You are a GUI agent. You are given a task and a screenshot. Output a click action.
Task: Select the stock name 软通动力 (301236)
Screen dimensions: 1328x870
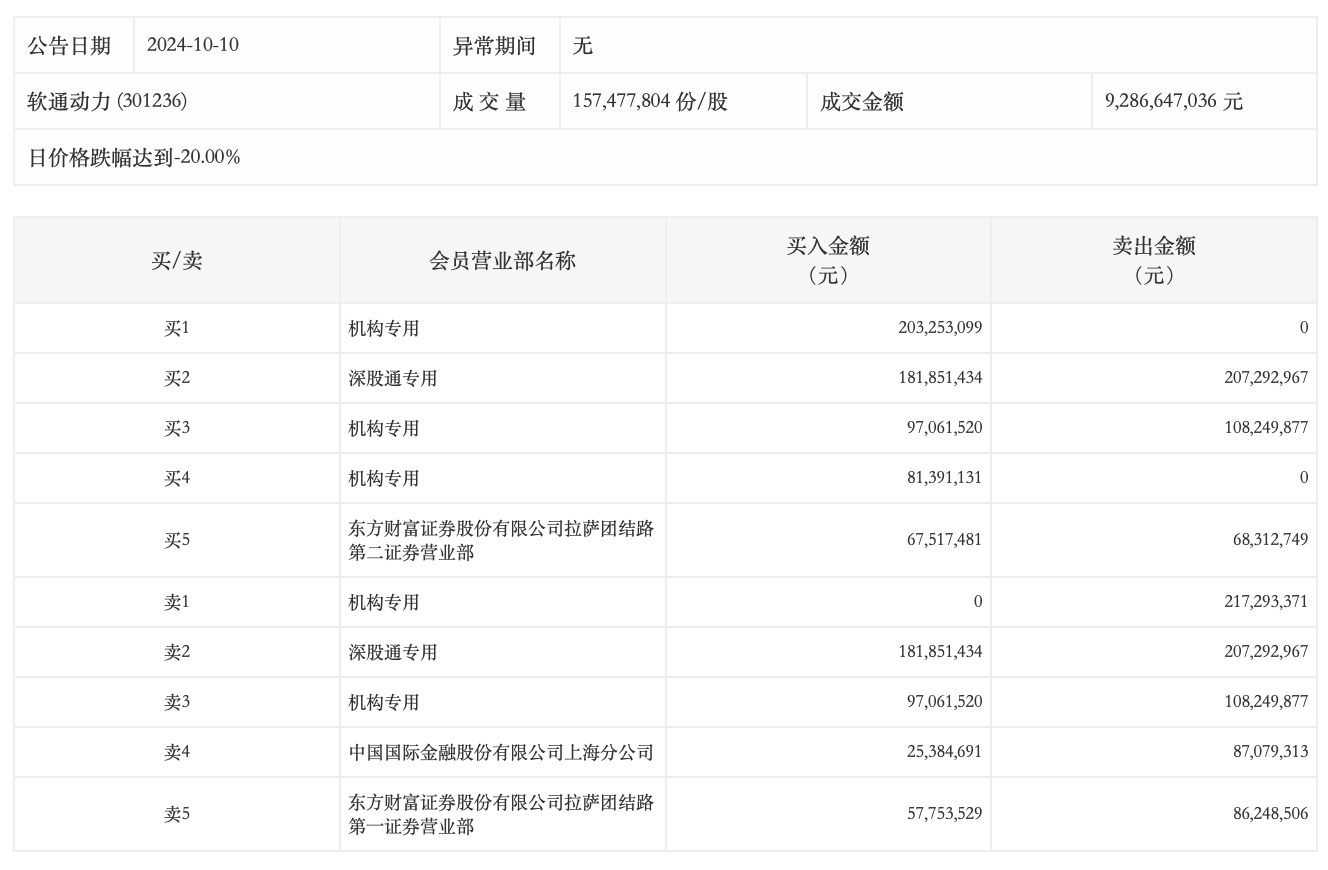click(x=107, y=101)
